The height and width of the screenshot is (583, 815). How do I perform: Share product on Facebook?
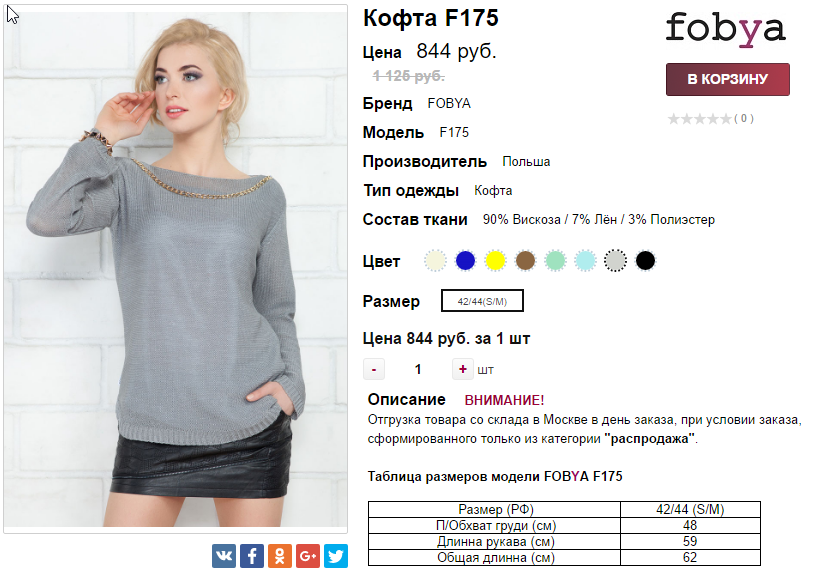click(x=252, y=555)
